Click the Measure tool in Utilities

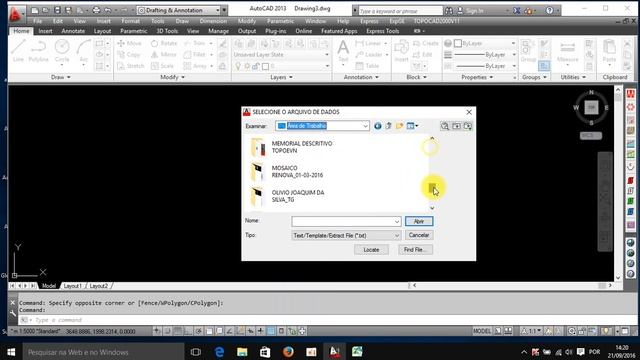coord(567,51)
